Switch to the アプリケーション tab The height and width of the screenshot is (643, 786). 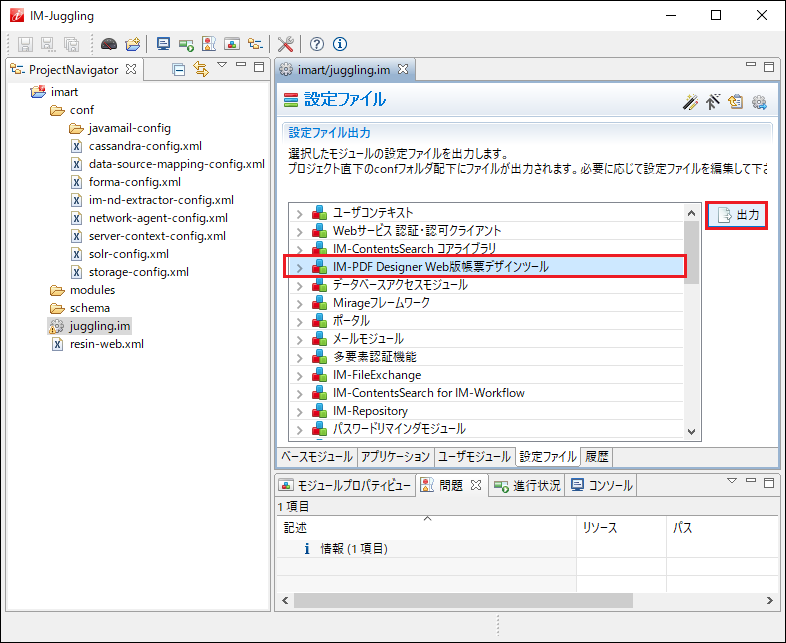pos(396,457)
